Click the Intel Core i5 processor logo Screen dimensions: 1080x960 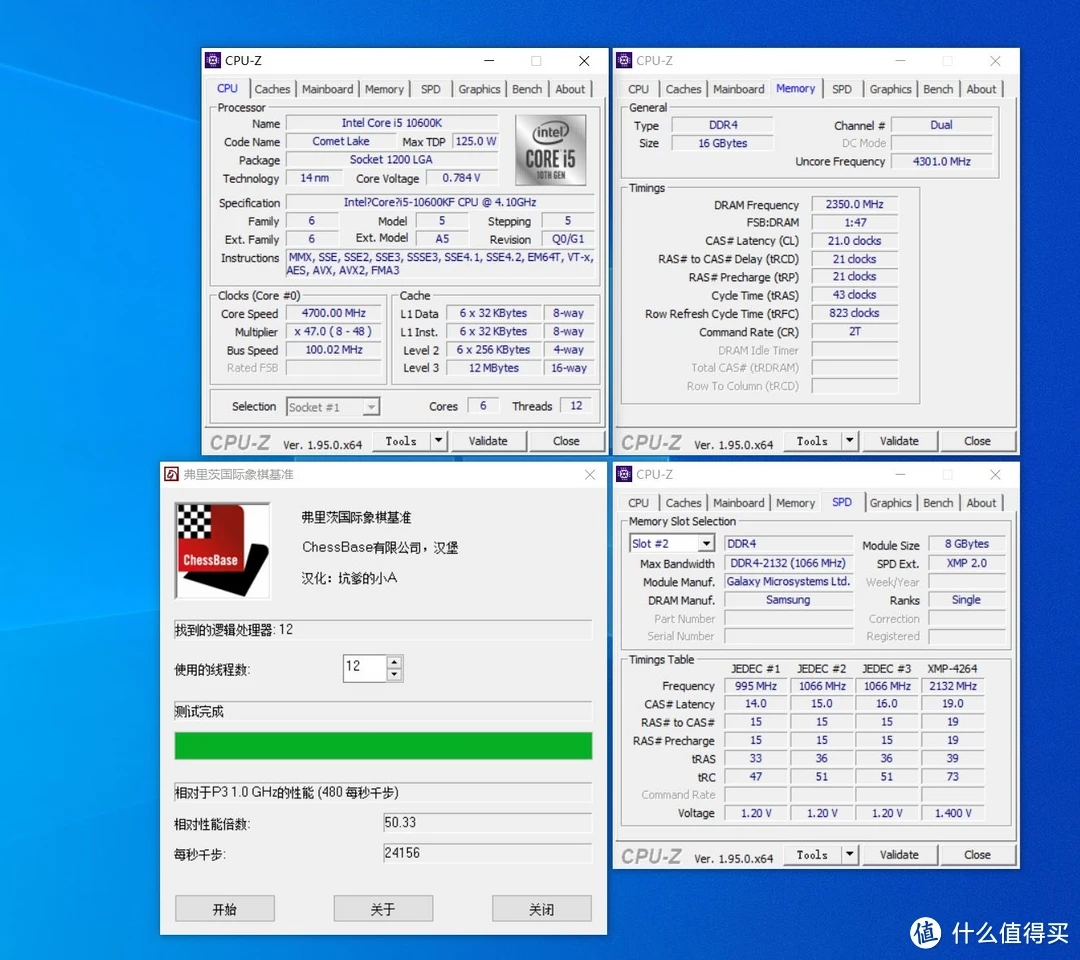click(x=550, y=150)
